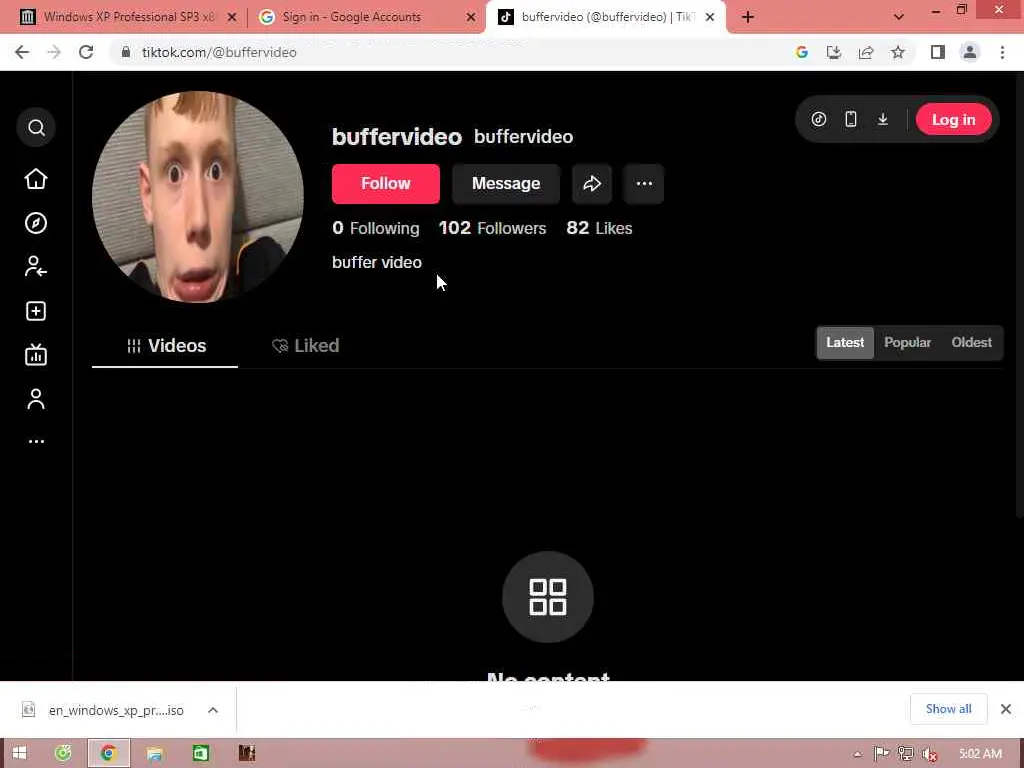Click the Get Coins icon near Log in
Screen dimensions: 1024x768
(x=819, y=119)
